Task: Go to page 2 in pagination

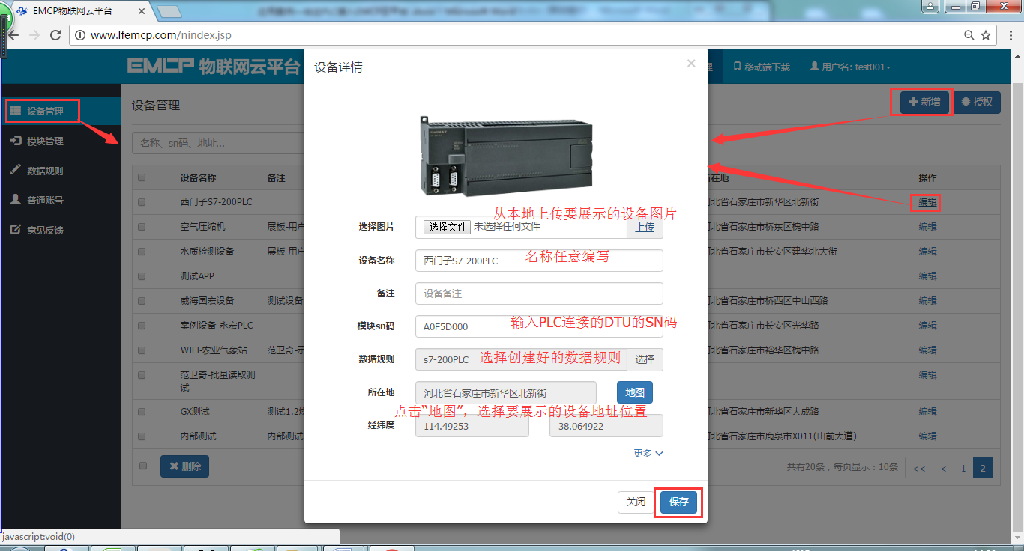Action: coord(983,468)
